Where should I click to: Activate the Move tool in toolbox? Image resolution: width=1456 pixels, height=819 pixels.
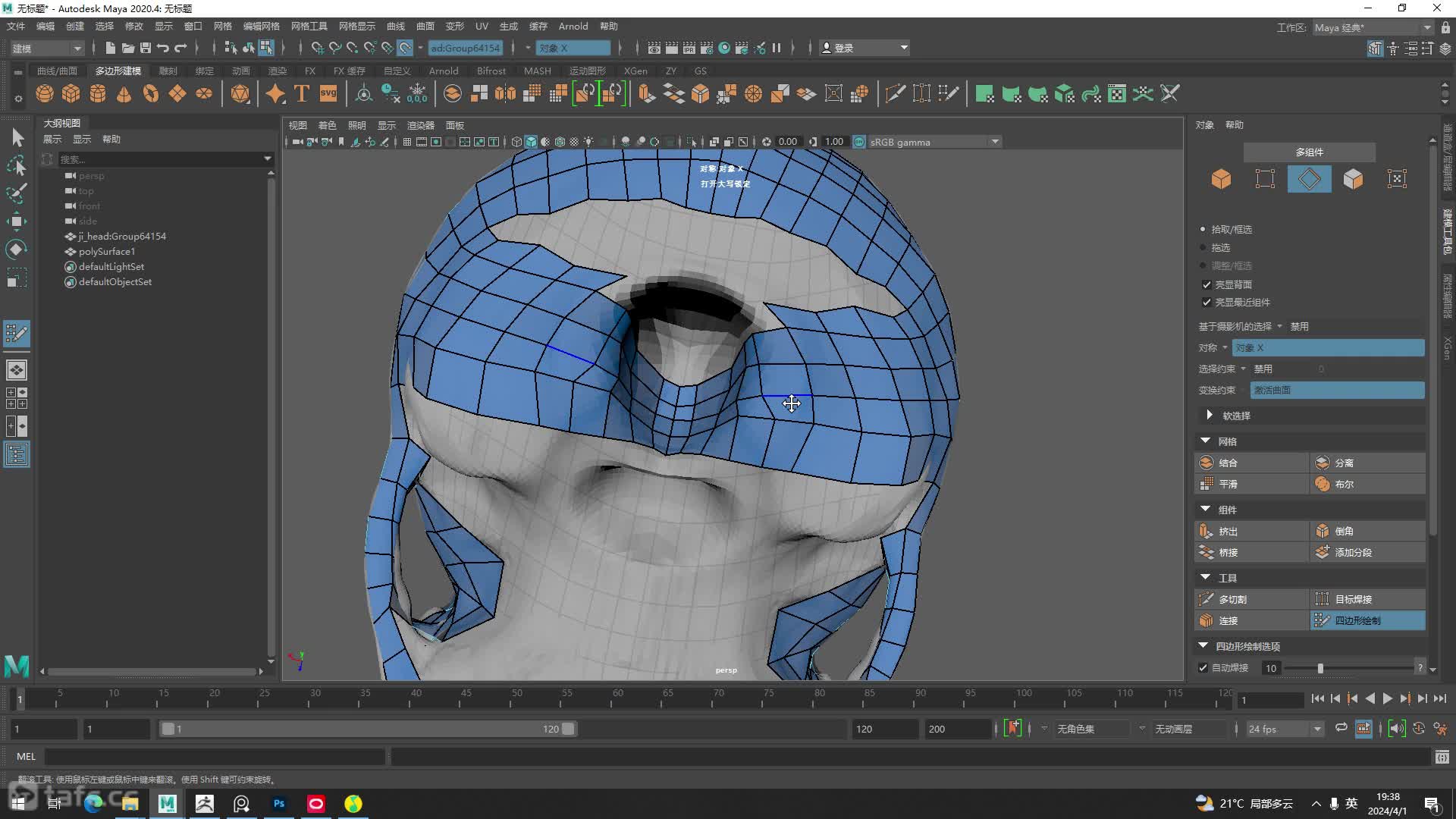[17, 221]
